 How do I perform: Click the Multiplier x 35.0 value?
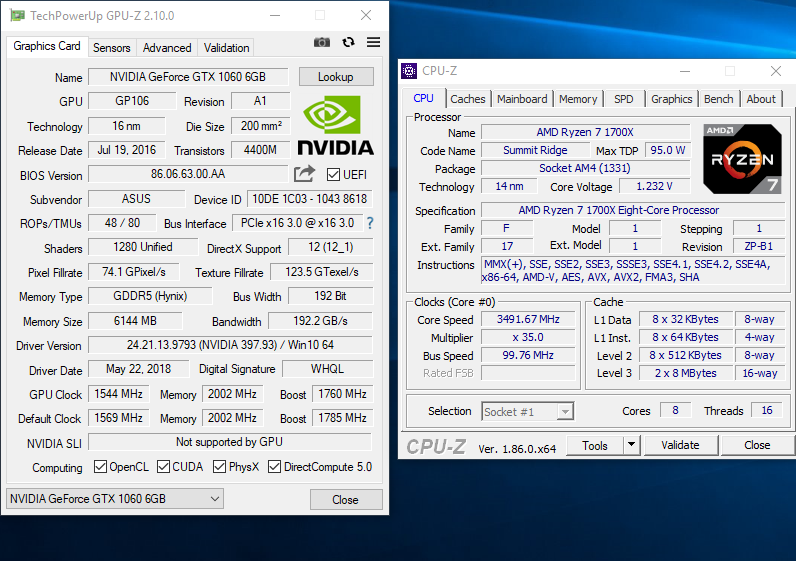click(x=528, y=337)
